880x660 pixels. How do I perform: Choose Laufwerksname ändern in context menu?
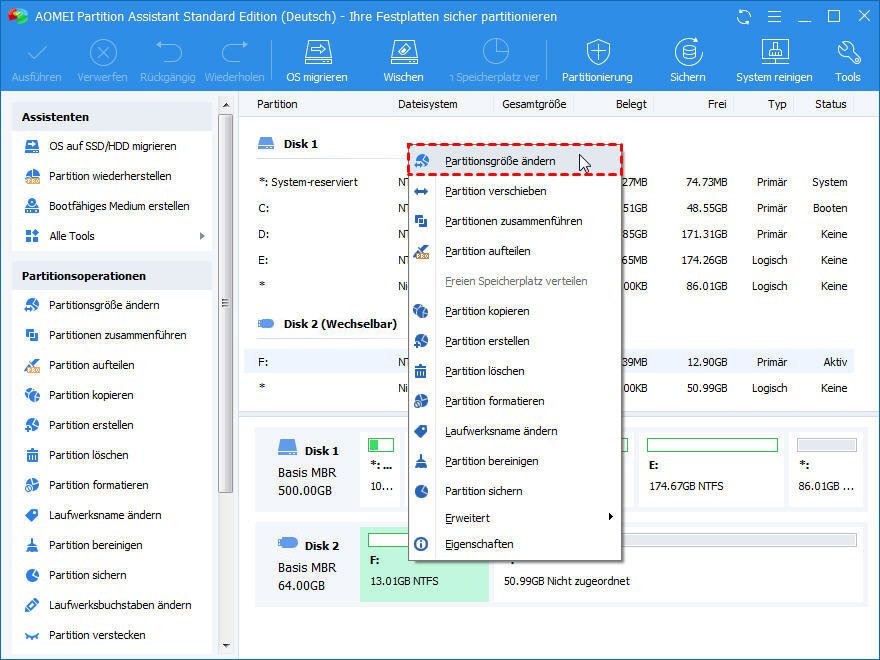click(x=515, y=432)
